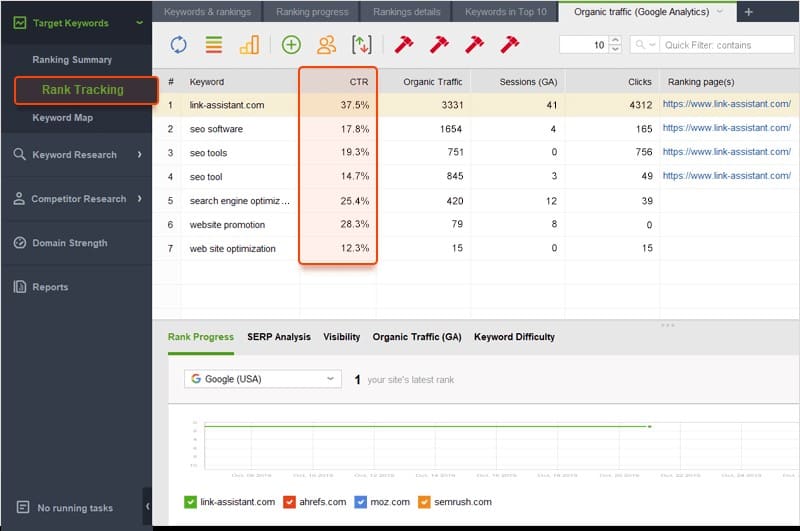The height and width of the screenshot is (531, 800).
Task: Open the Rank Progress bottom tab
Action: [201, 337]
